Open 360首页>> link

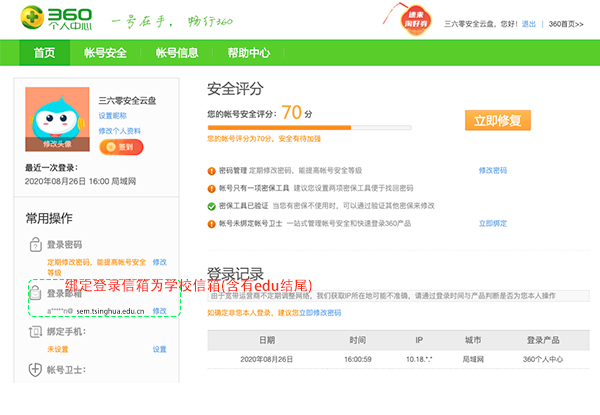566,24
